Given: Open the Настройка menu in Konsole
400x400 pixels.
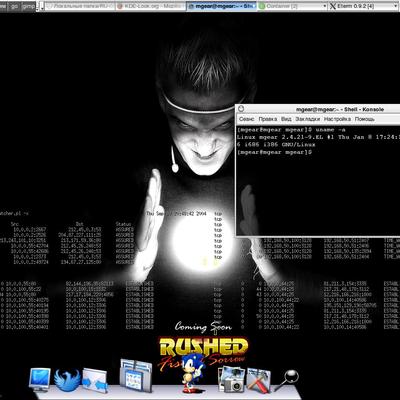Looking at the screenshot, I should point(337,119).
